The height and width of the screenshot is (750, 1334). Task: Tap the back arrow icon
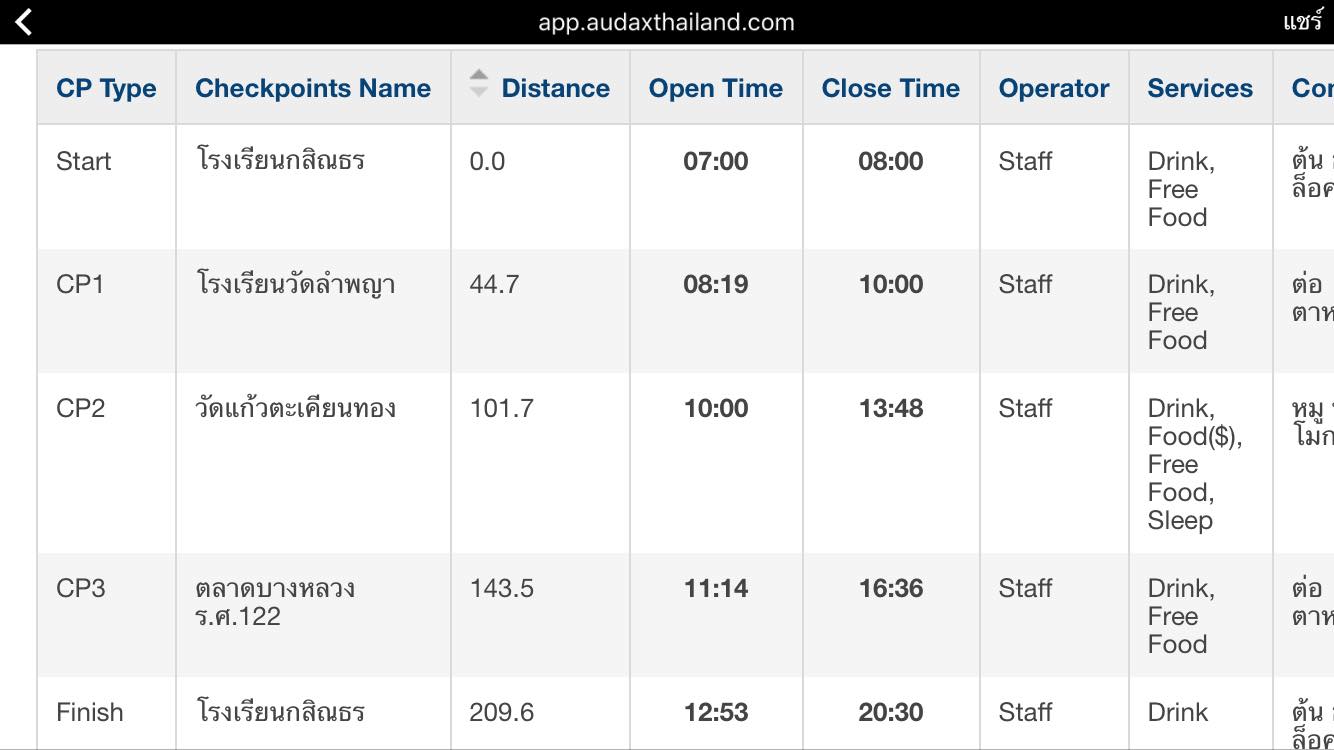(x=24, y=22)
